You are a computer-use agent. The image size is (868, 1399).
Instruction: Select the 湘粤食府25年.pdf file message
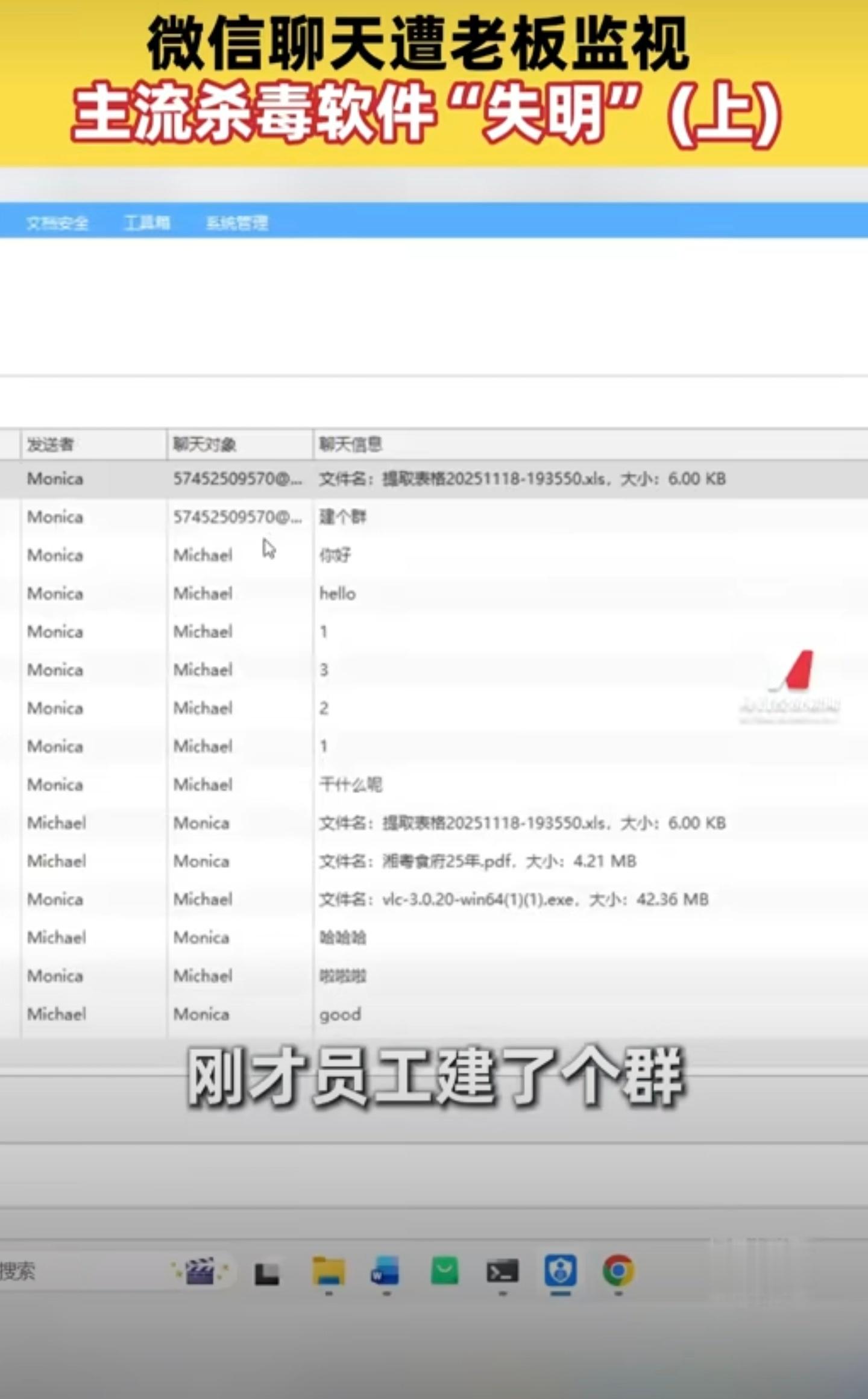[x=477, y=861]
